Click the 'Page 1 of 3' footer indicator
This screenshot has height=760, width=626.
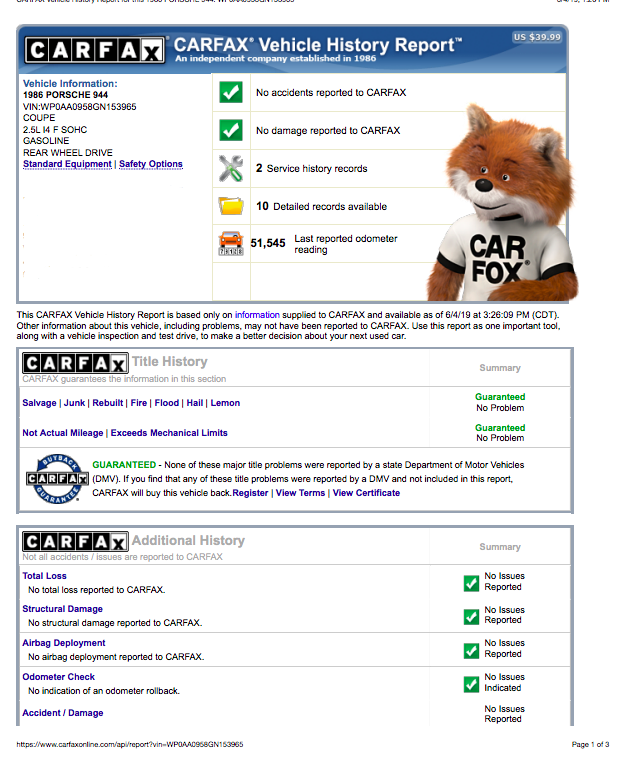point(590,744)
